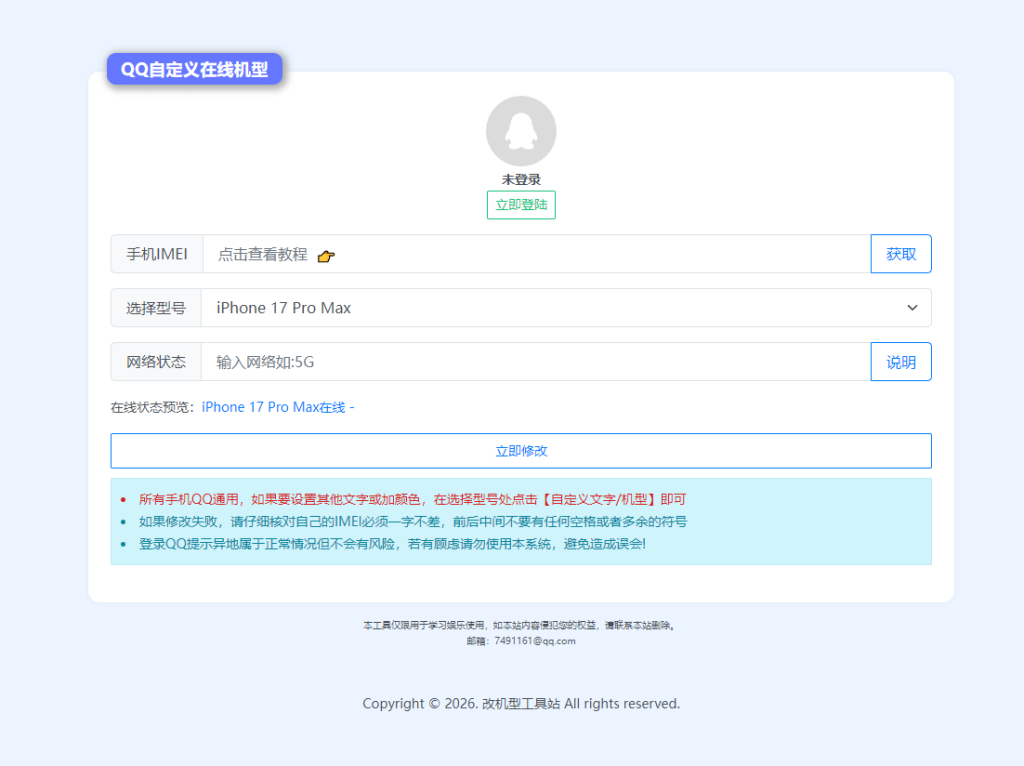Click the 在线状态预览 label
The image size is (1024, 766).
(x=153, y=407)
